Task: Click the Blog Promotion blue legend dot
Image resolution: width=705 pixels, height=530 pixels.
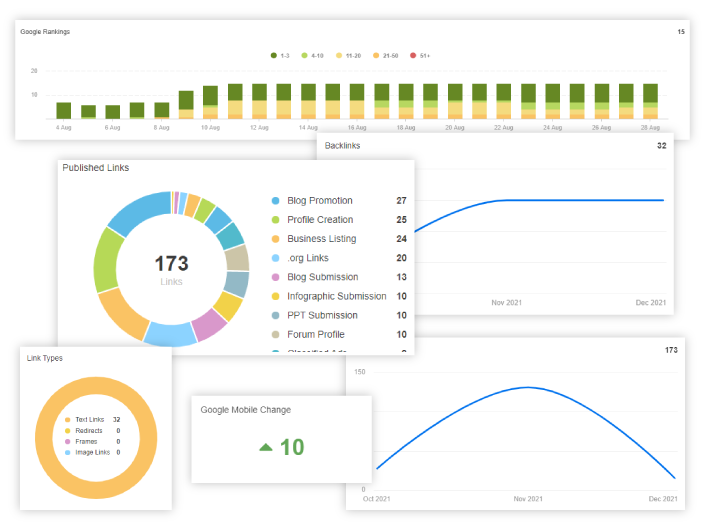Action: [x=275, y=201]
